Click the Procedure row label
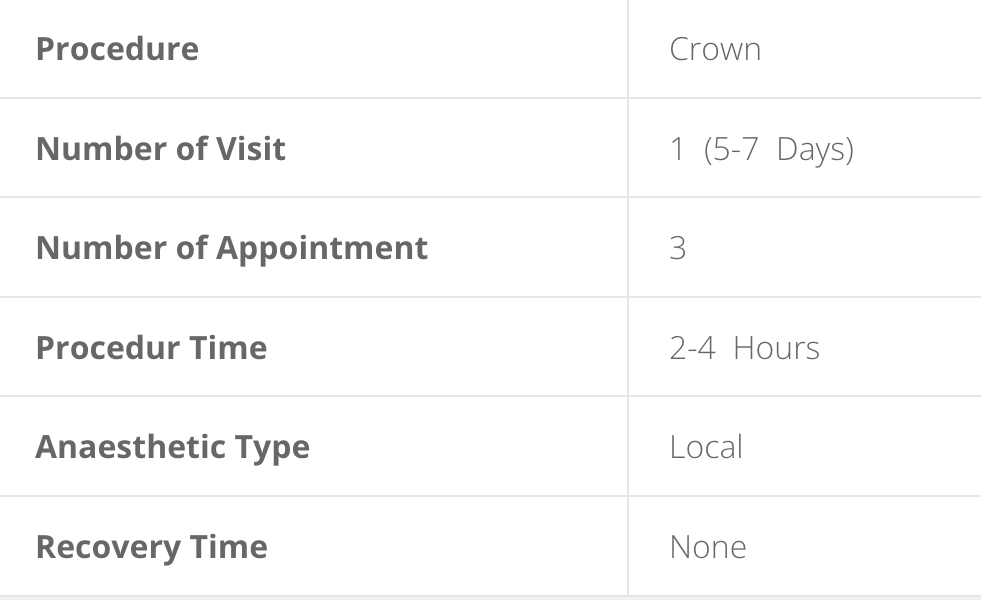This screenshot has width=981, height=600. point(118,49)
